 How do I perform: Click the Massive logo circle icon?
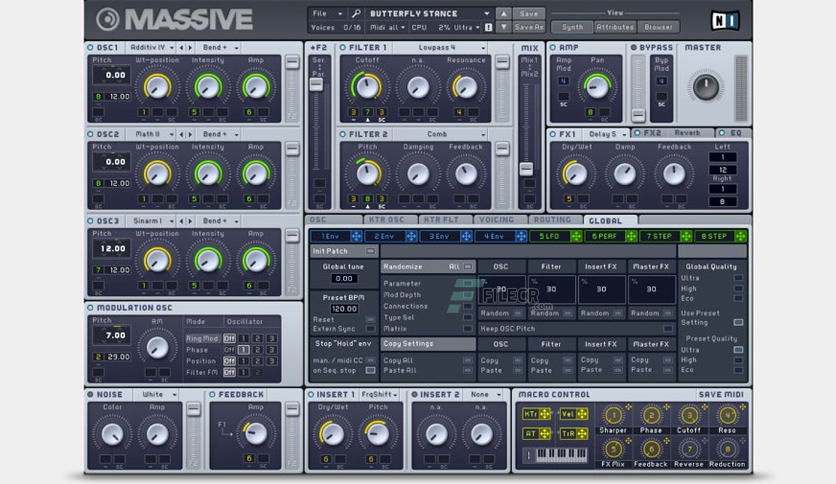click(x=108, y=20)
